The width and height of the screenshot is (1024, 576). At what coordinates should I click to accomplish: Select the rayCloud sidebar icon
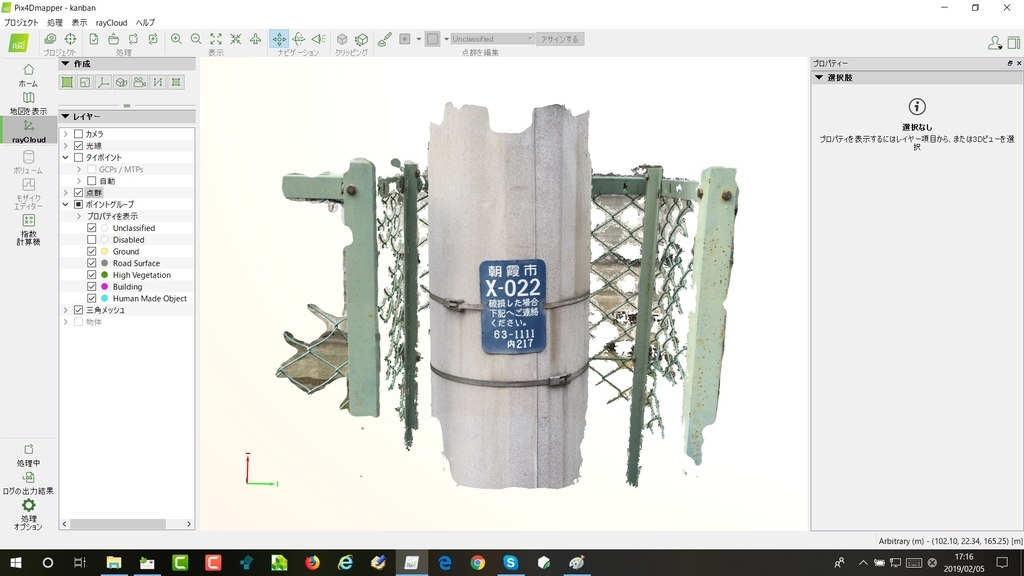(28, 131)
